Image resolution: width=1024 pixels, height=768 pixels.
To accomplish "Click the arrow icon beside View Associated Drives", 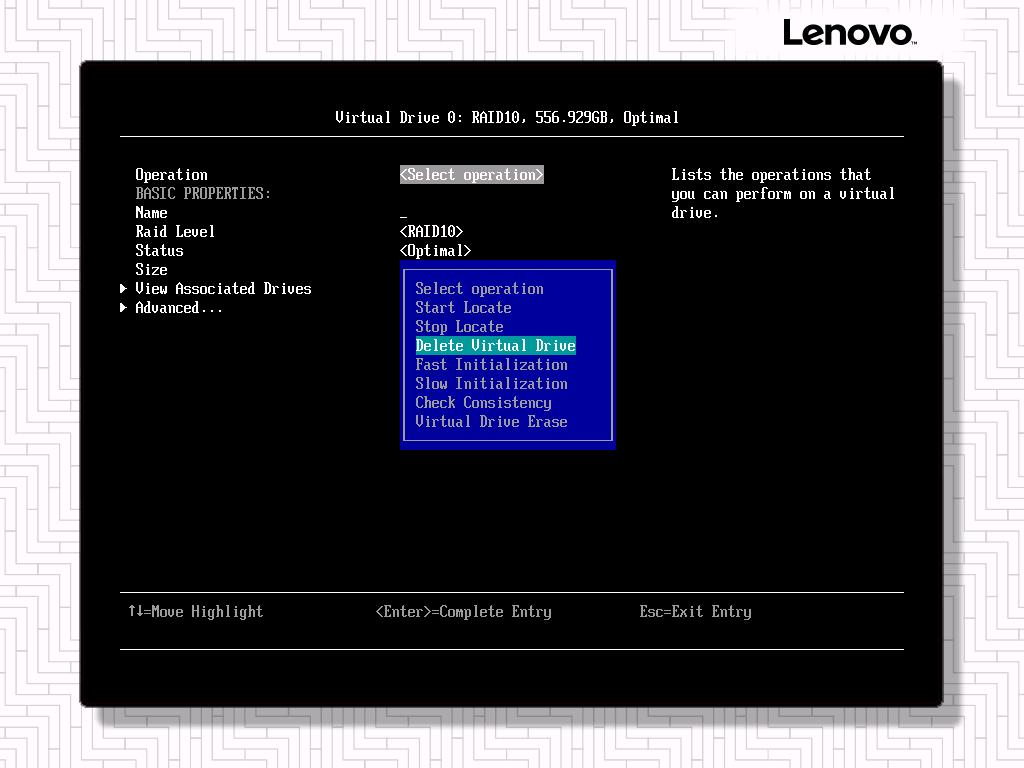I will click(x=124, y=289).
